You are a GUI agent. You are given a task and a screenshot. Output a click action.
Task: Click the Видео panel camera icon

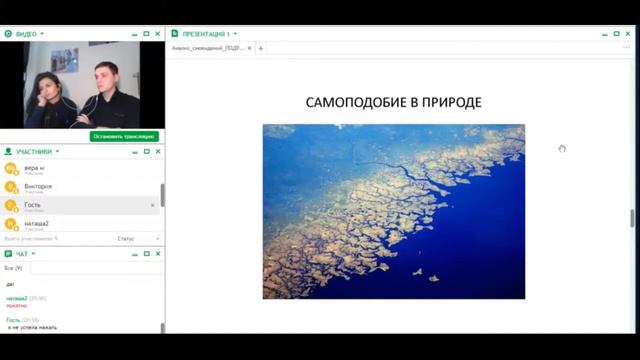(8, 34)
